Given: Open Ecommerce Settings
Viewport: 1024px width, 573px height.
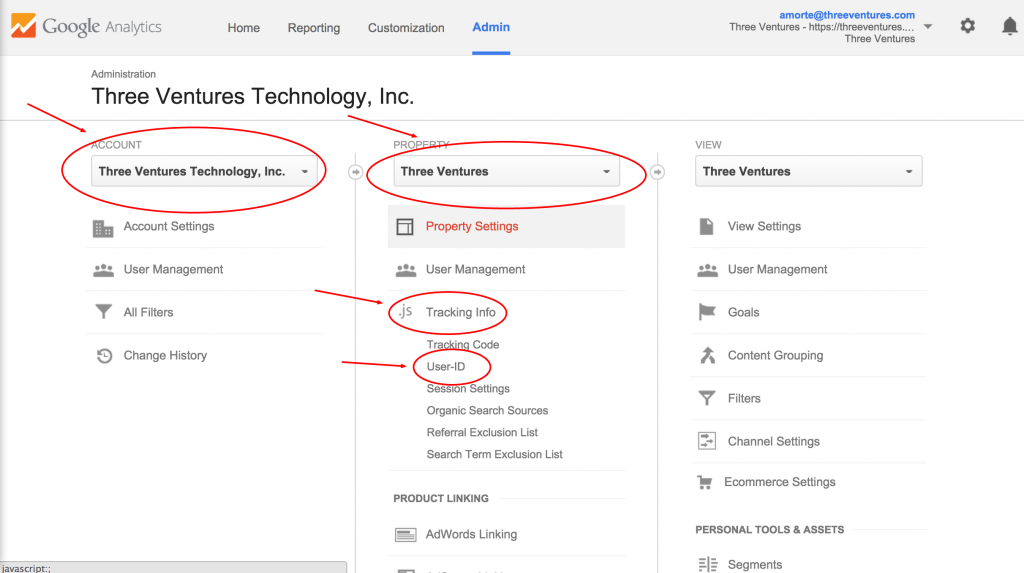Looking at the screenshot, I should coord(780,482).
